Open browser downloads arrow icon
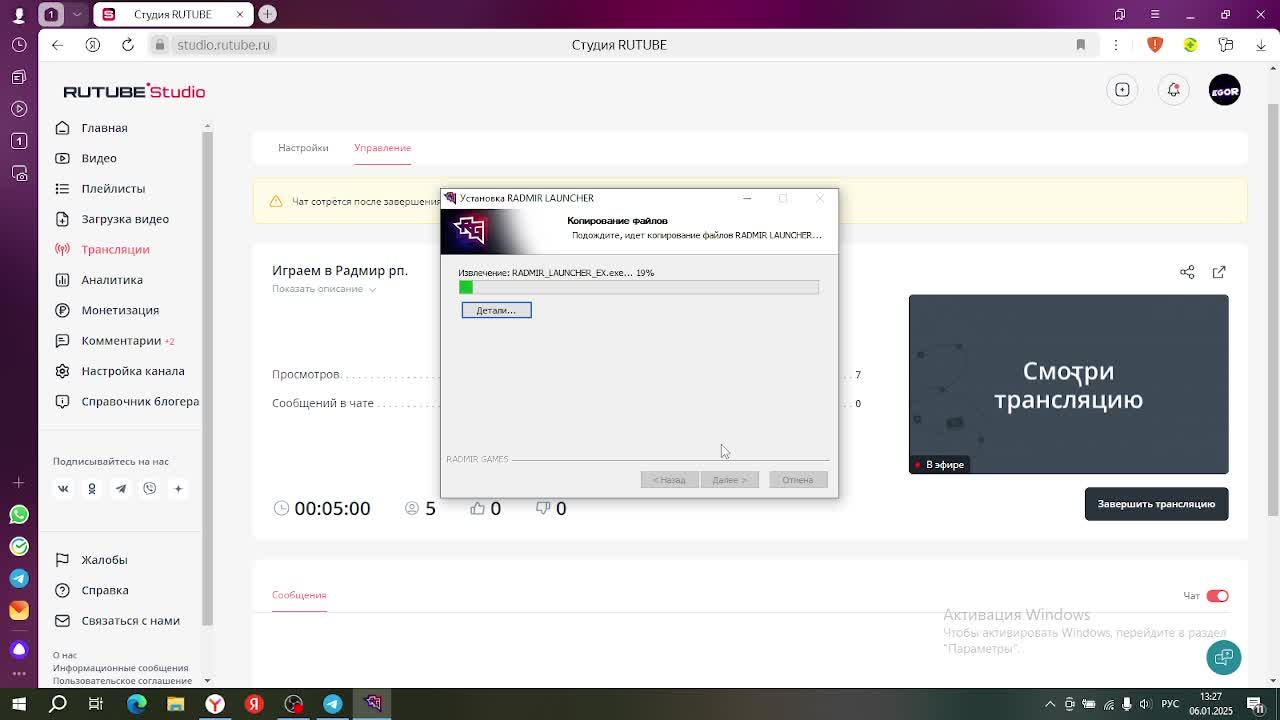 (x=1259, y=45)
